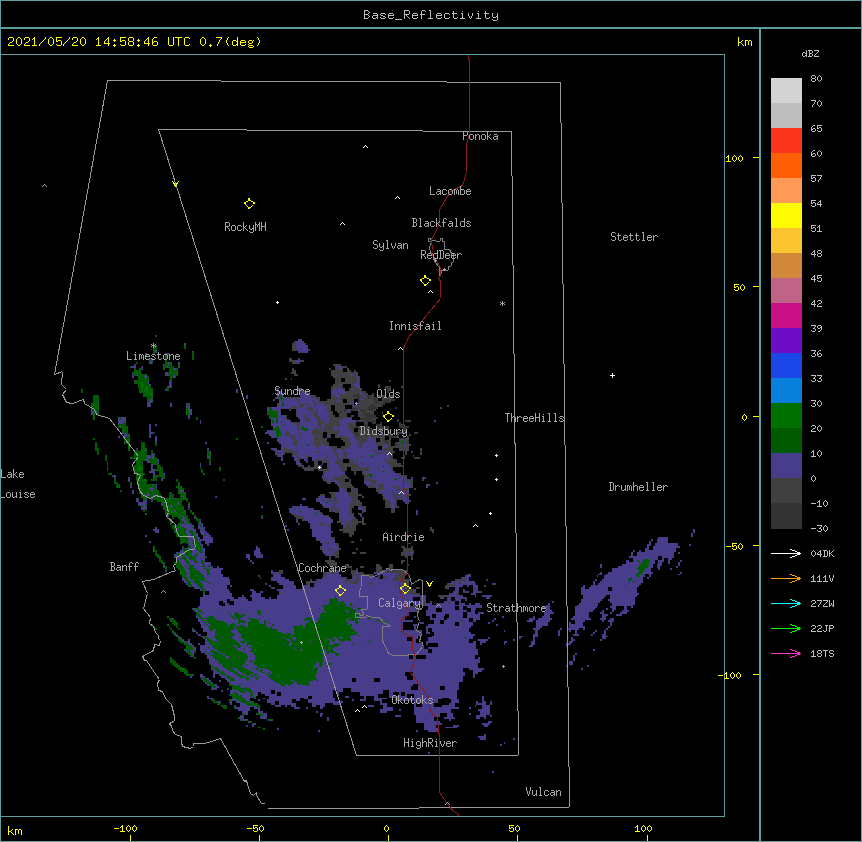The width and height of the screenshot is (862, 842).
Task: Click the Base_Reflectivity title
Action: [431, 15]
